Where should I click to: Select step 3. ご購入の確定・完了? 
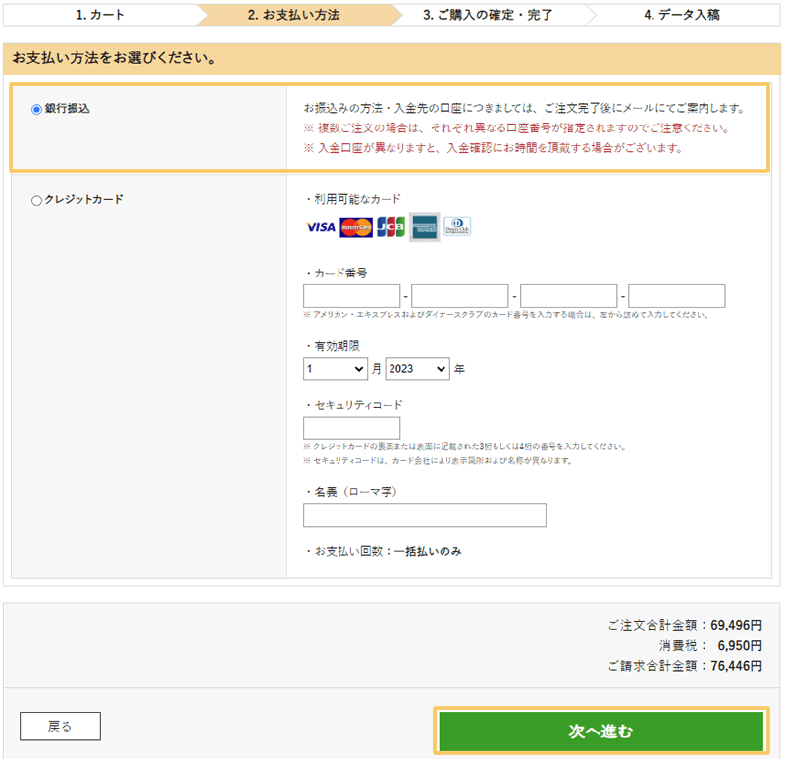tap(488, 15)
